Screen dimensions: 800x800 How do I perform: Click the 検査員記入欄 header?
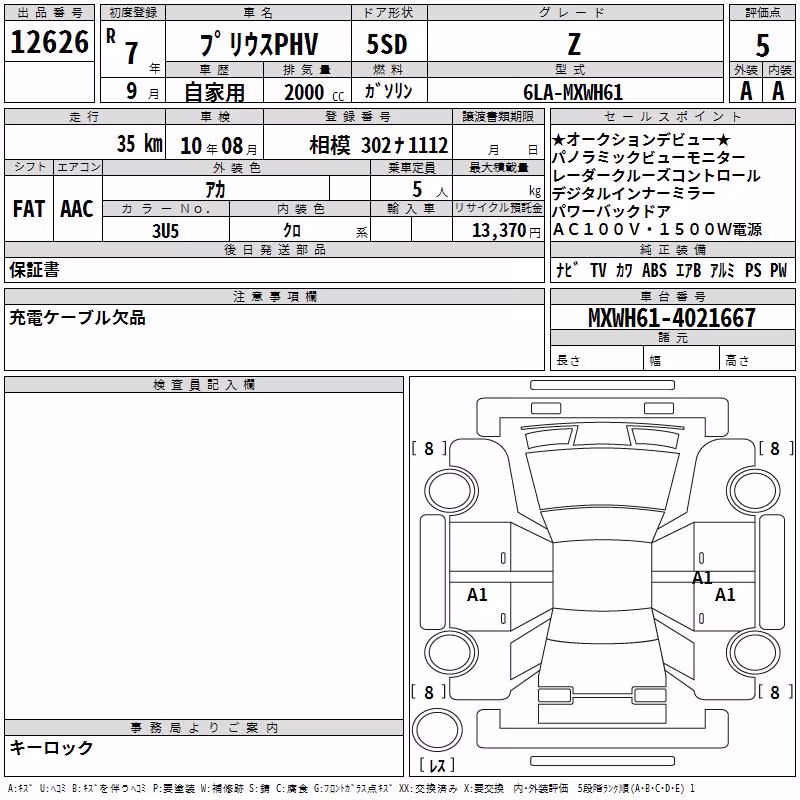[204, 385]
